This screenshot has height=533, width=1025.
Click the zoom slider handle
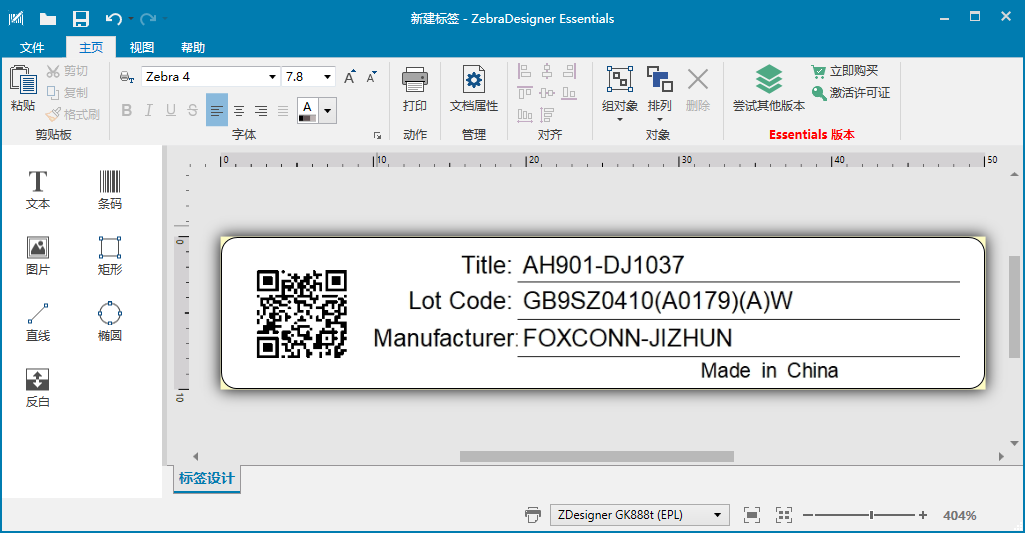click(x=871, y=515)
